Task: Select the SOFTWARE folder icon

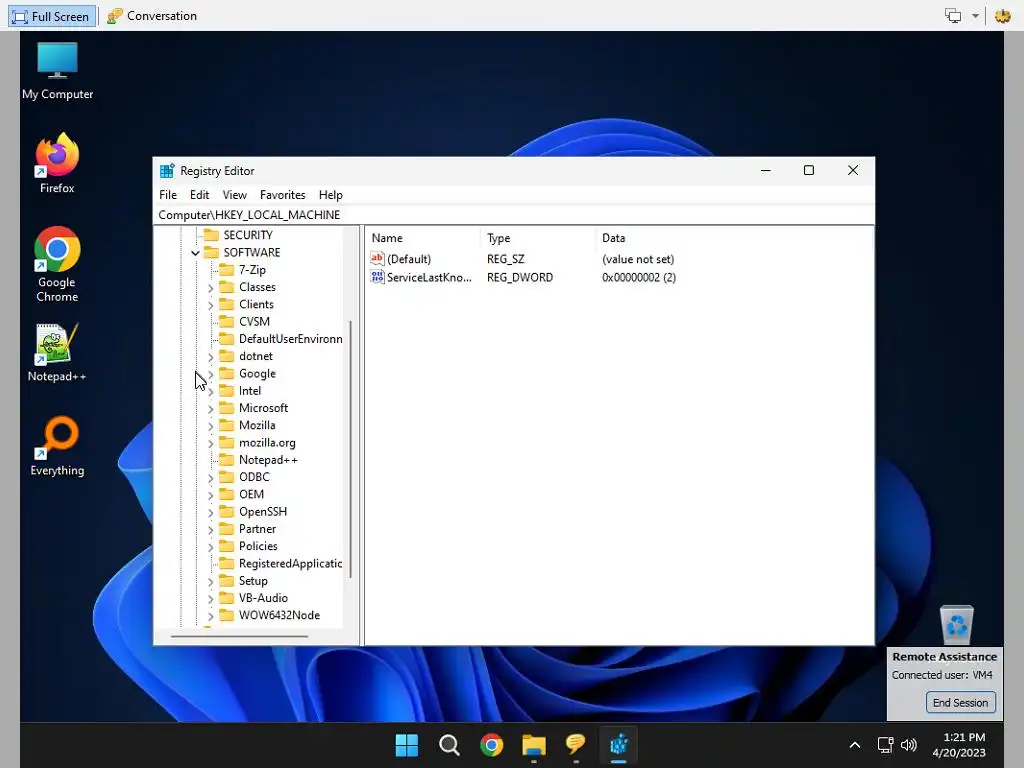Action: tap(211, 252)
